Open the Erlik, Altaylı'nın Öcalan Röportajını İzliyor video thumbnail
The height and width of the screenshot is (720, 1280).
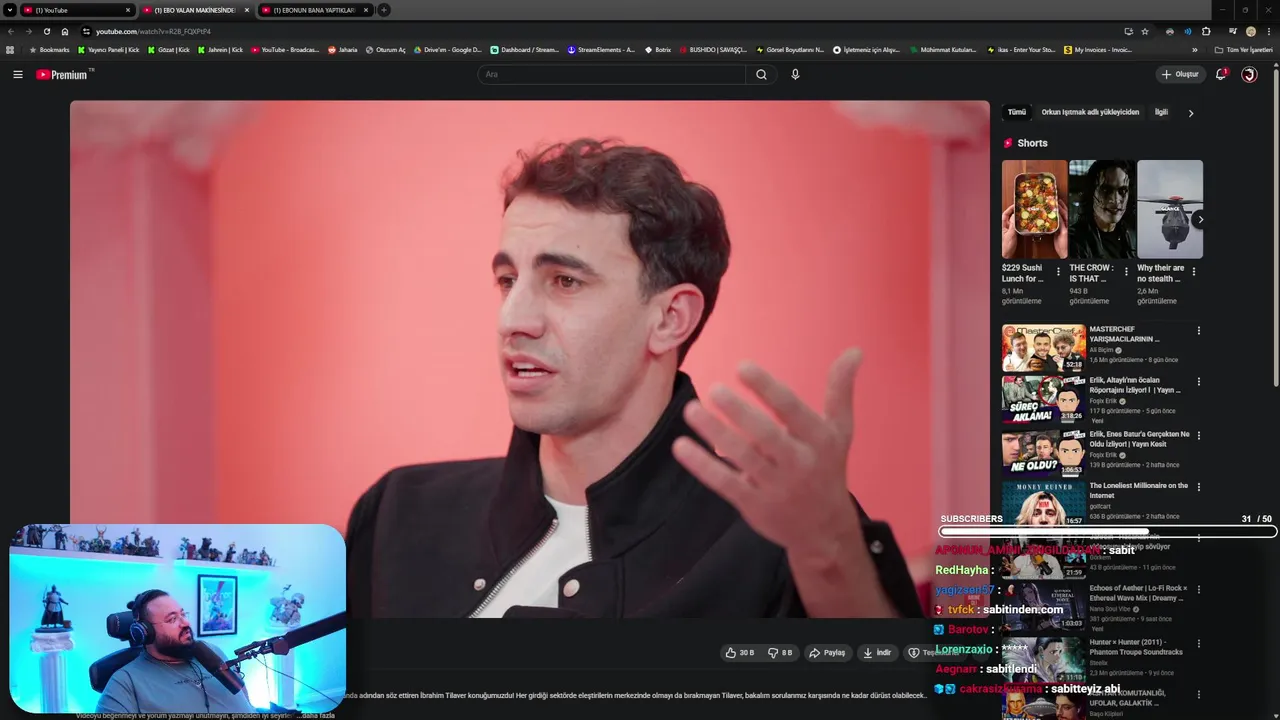coord(1044,399)
